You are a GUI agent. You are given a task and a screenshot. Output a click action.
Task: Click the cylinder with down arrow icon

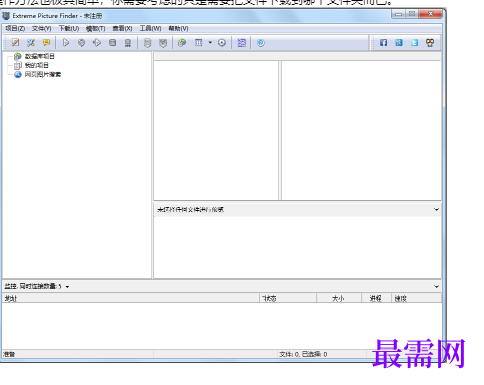tap(147, 43)
